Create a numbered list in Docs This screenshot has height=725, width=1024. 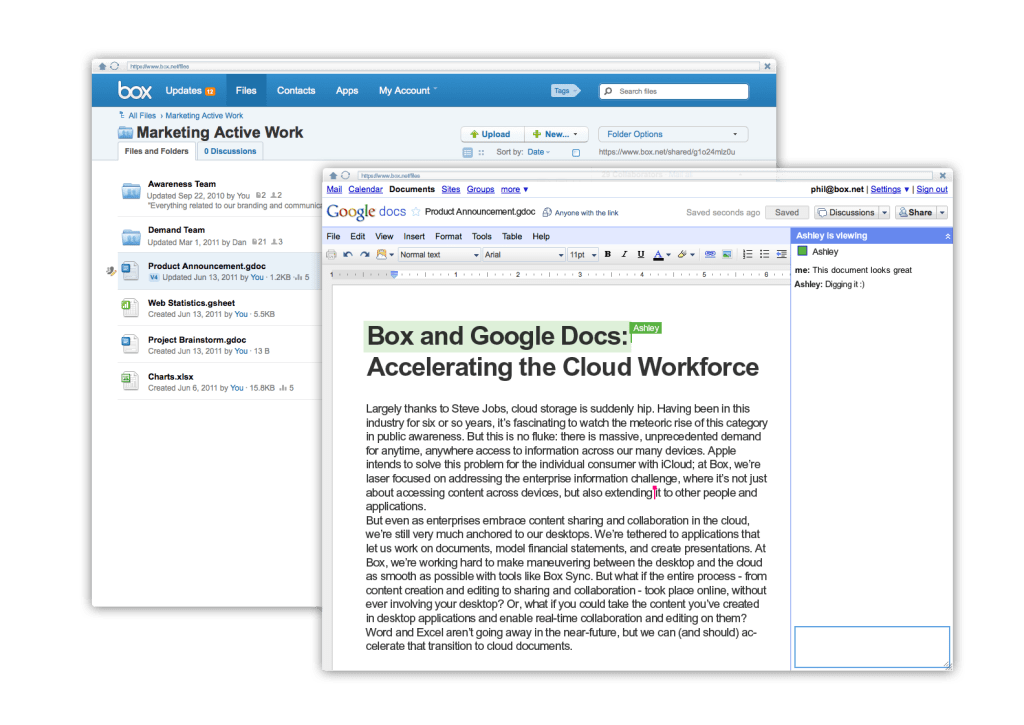(x=748, y=254)
